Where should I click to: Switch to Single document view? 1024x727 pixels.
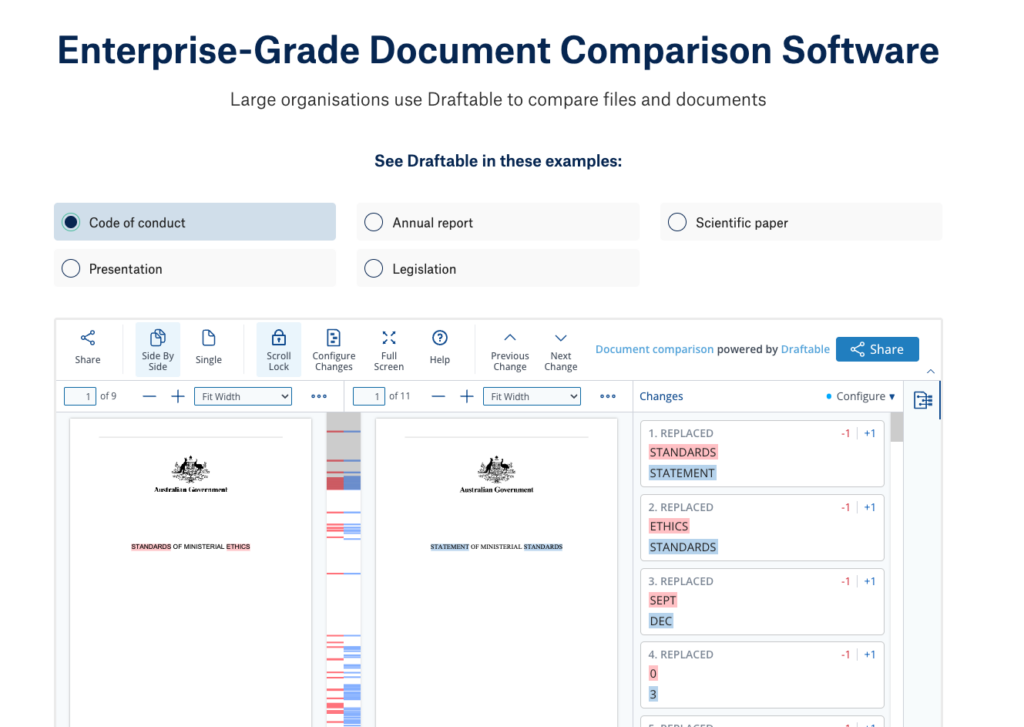pos(208,348)
